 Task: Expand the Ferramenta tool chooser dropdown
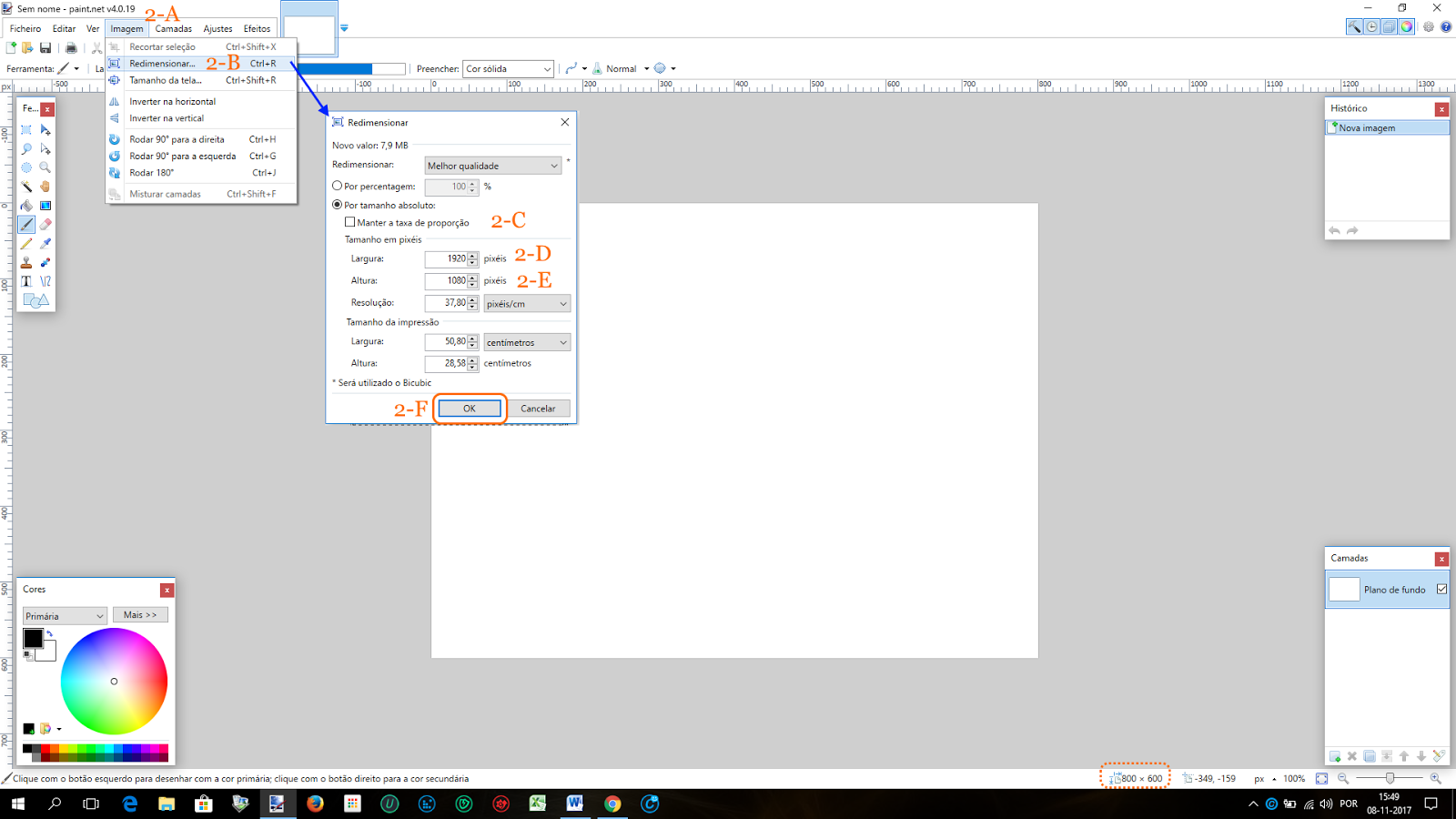click(x=68, y=69)
